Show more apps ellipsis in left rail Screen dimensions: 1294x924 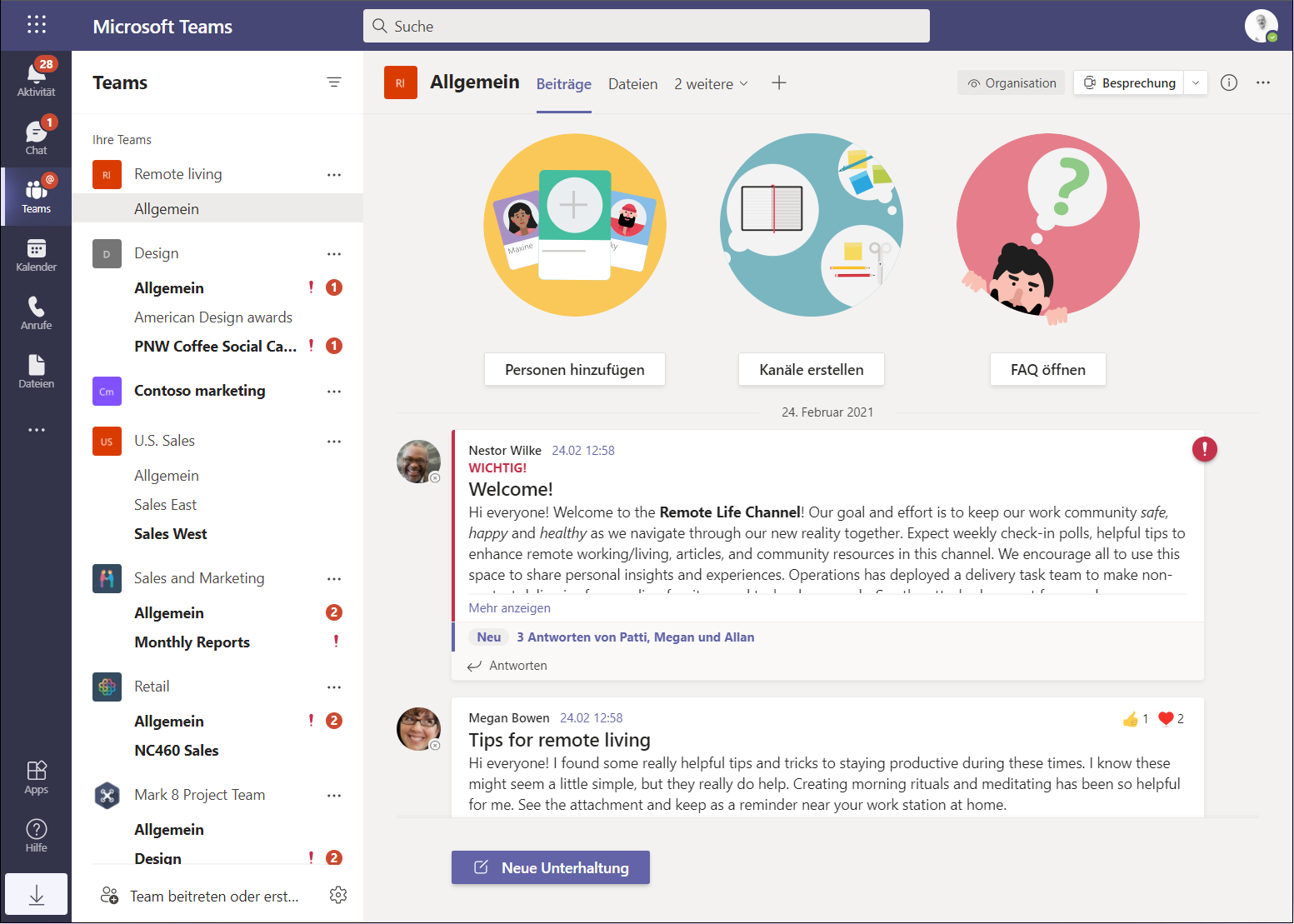(36, 430)
